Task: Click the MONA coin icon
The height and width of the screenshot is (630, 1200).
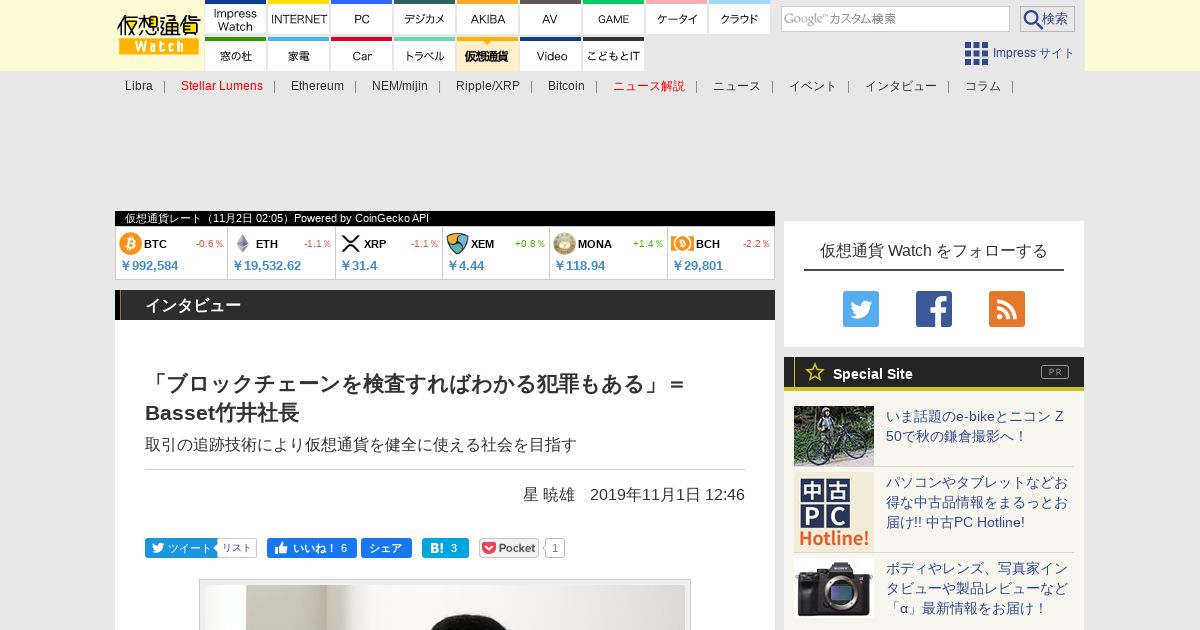Action: 564,244
